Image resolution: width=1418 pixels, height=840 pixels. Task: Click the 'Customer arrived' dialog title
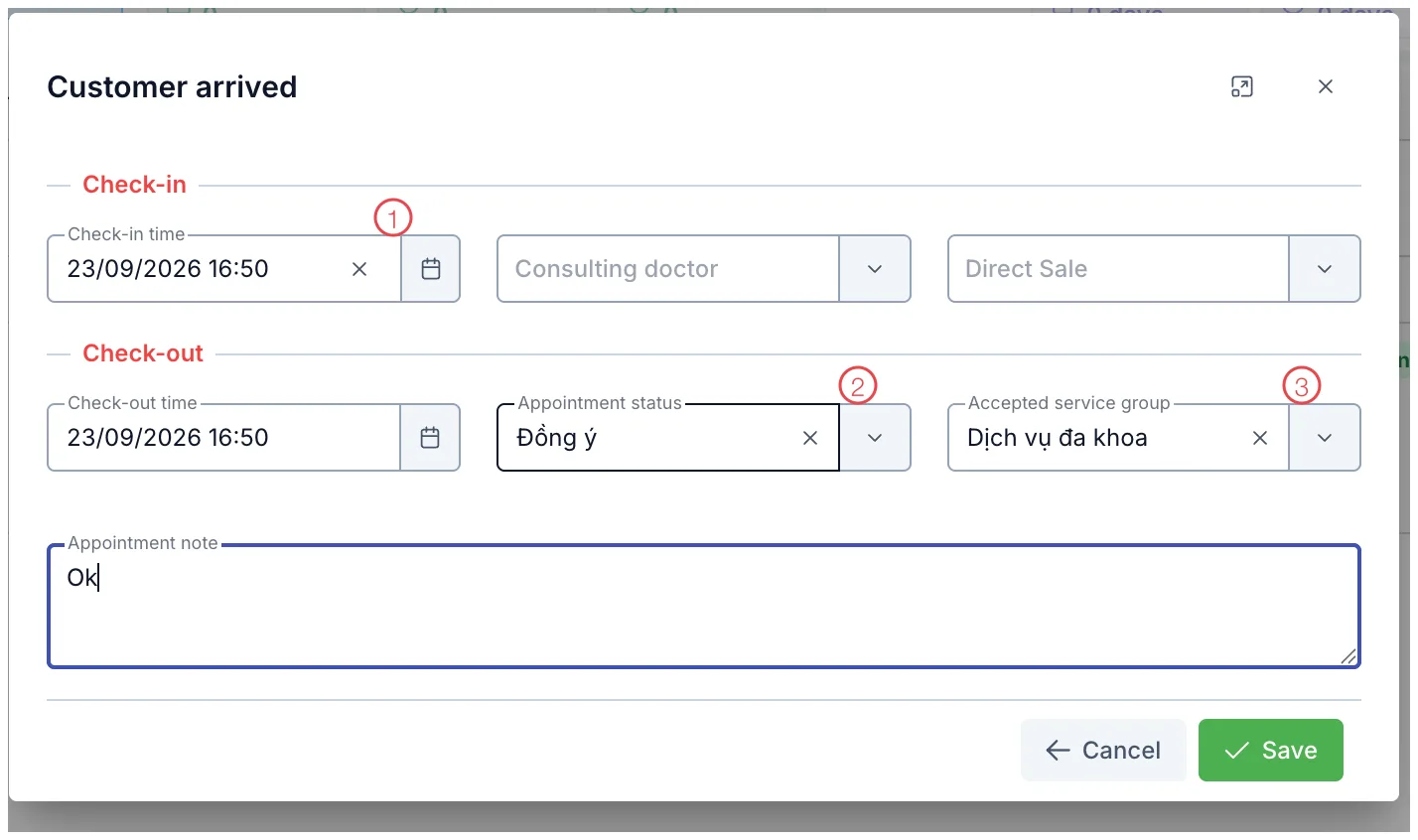[172, 87]
